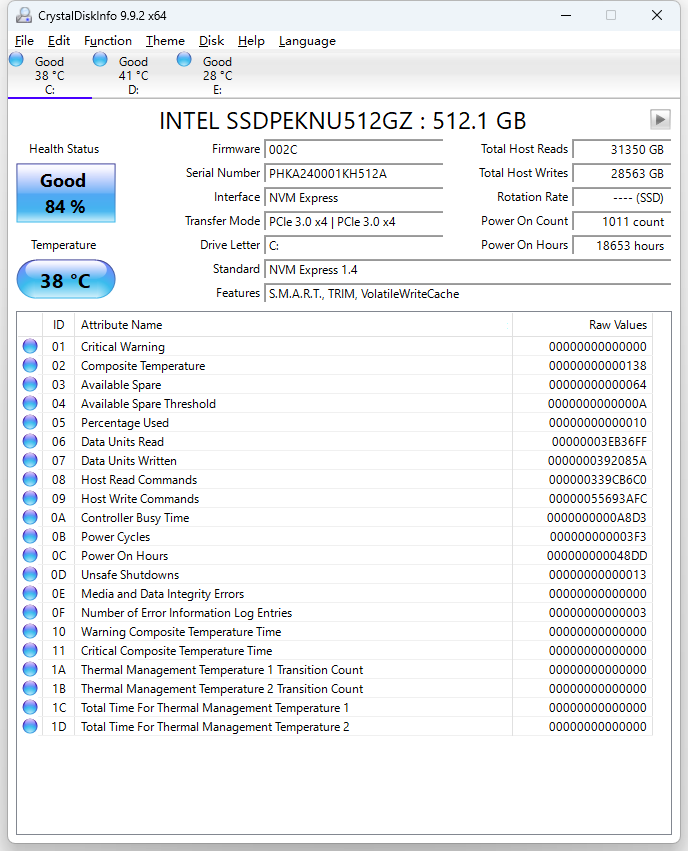The height and width of the screenshot is (851, 688).
Task: Click Power On Hours value 18653 hours
Action: pyautogui.click(x=622, y=245)
